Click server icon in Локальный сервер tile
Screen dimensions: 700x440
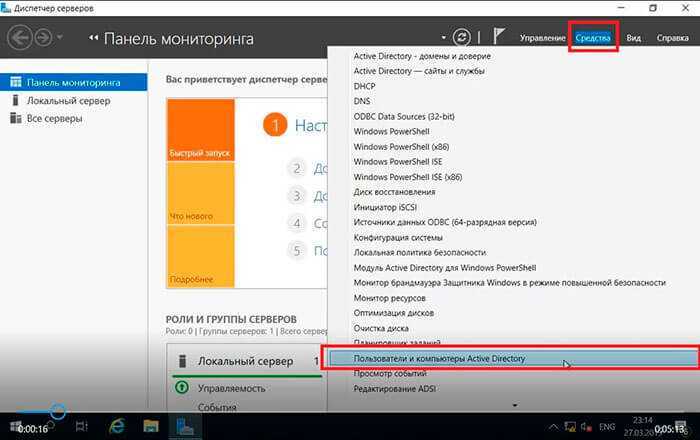click(x=182, y=361)
